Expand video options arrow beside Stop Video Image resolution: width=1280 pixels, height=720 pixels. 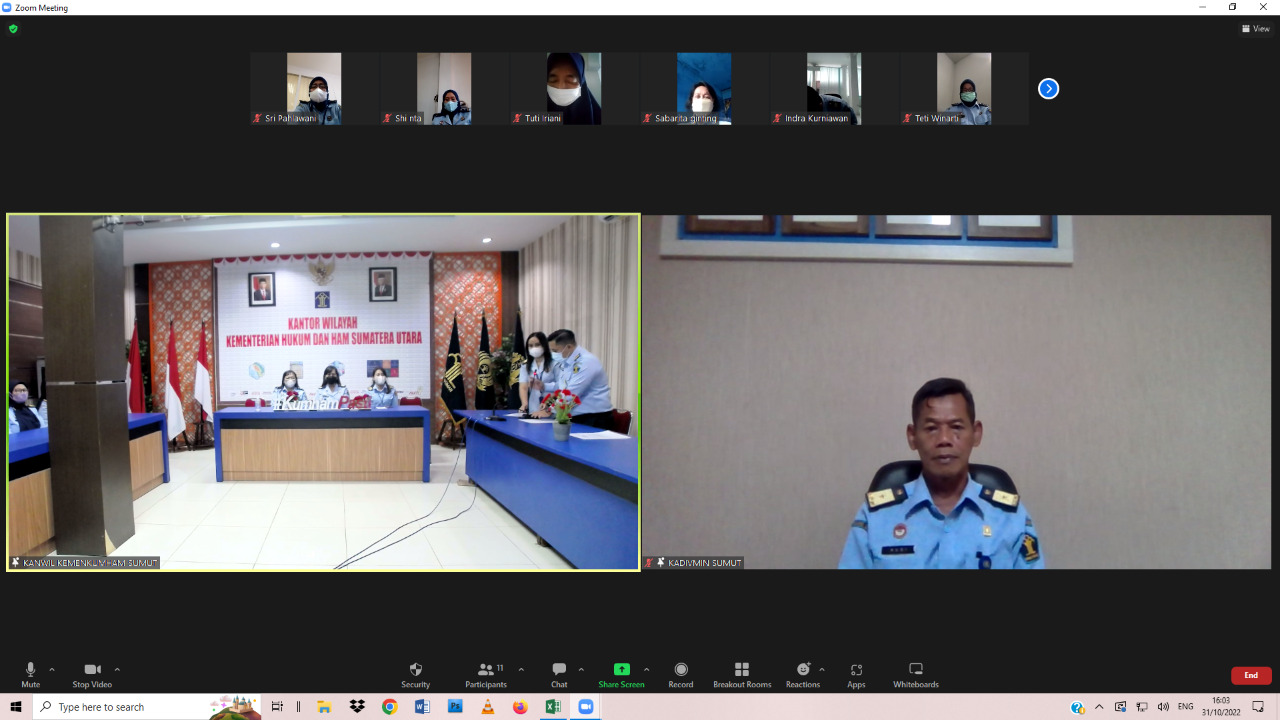point(117,670)
